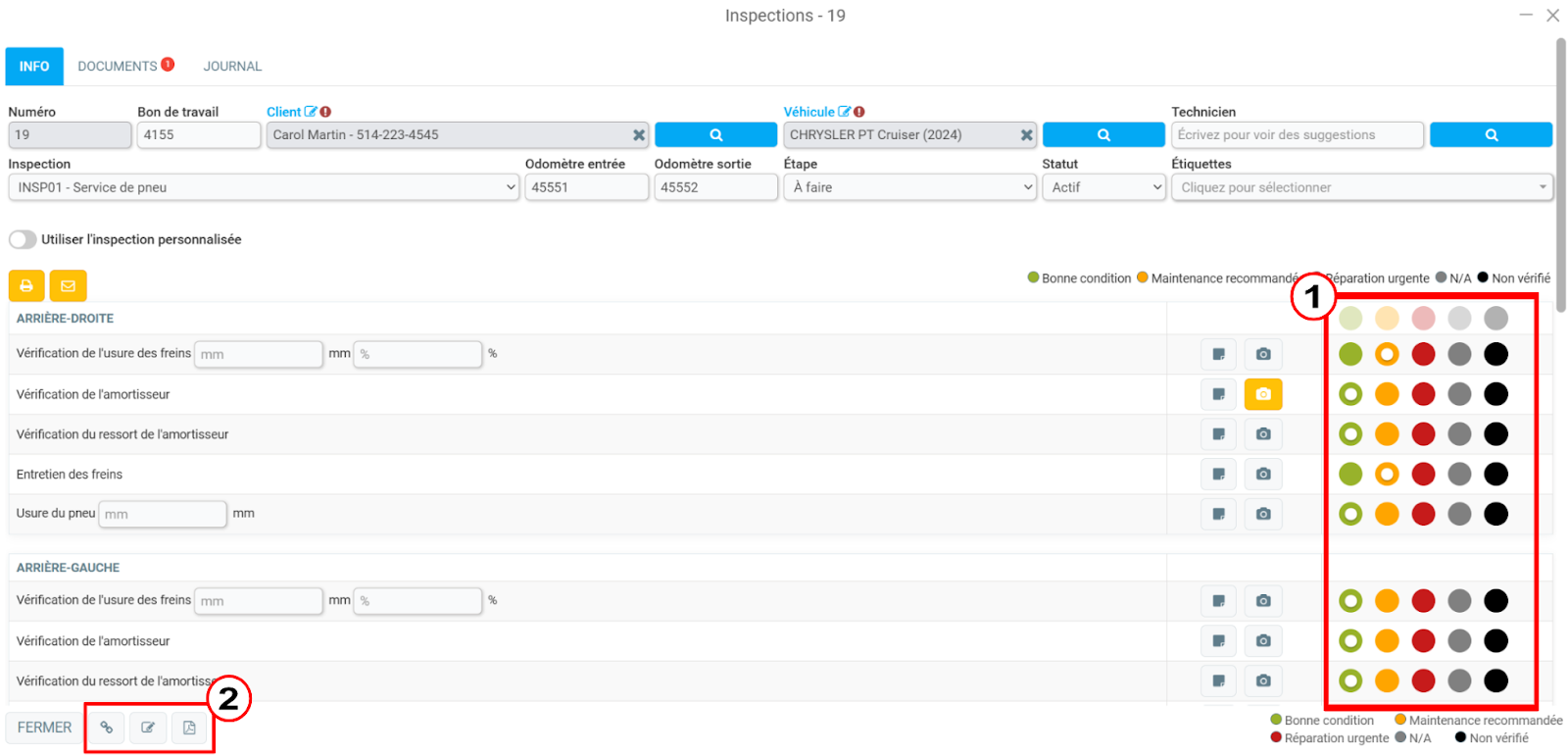Mark Arrière-gauche ressort de l'amortisseur as Non vérifié
This screenshot has height=756, width=1568.
point(1495,680)
